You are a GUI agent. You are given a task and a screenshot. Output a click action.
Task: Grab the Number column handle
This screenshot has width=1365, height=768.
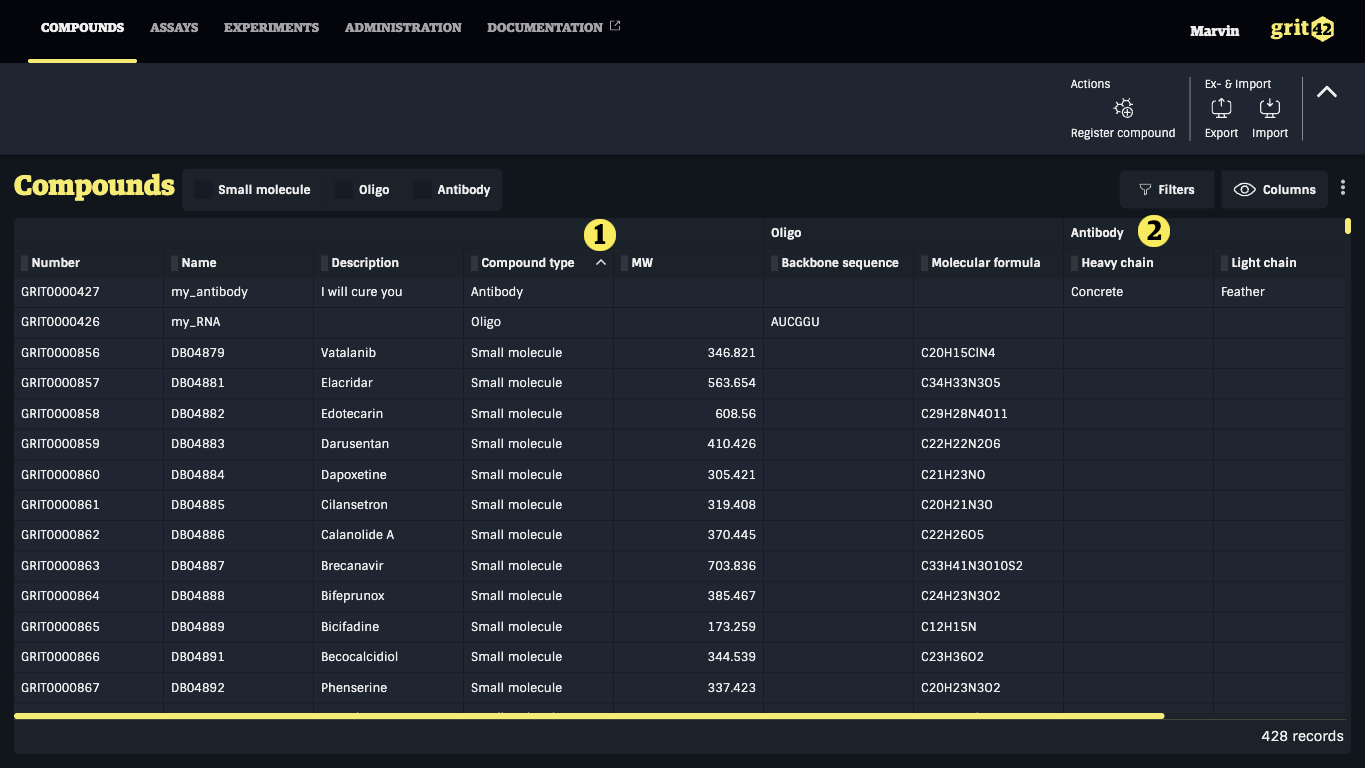click(x=25, y=263)
